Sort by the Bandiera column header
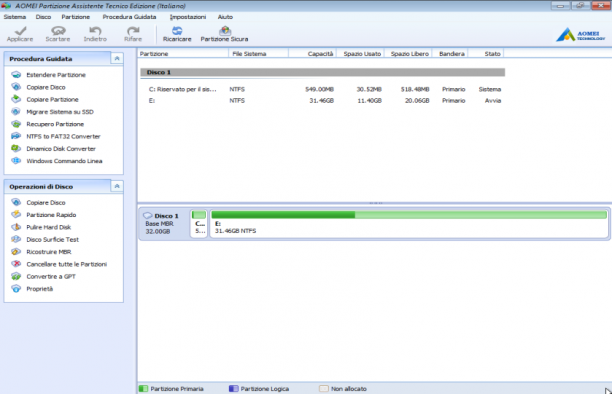Viewport: 612px width, 394px height. (450, 53)
